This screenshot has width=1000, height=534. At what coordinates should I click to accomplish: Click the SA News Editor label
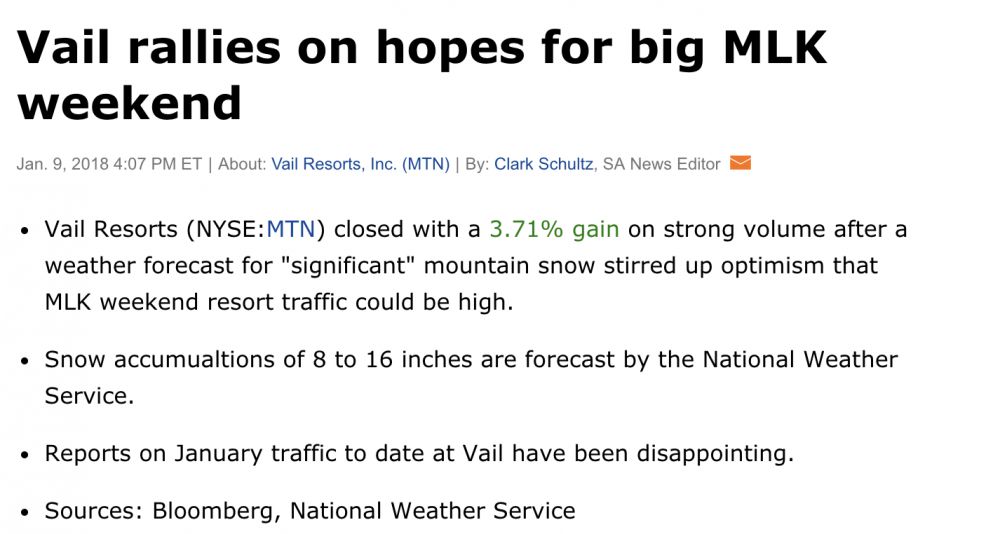pos(661,164)
